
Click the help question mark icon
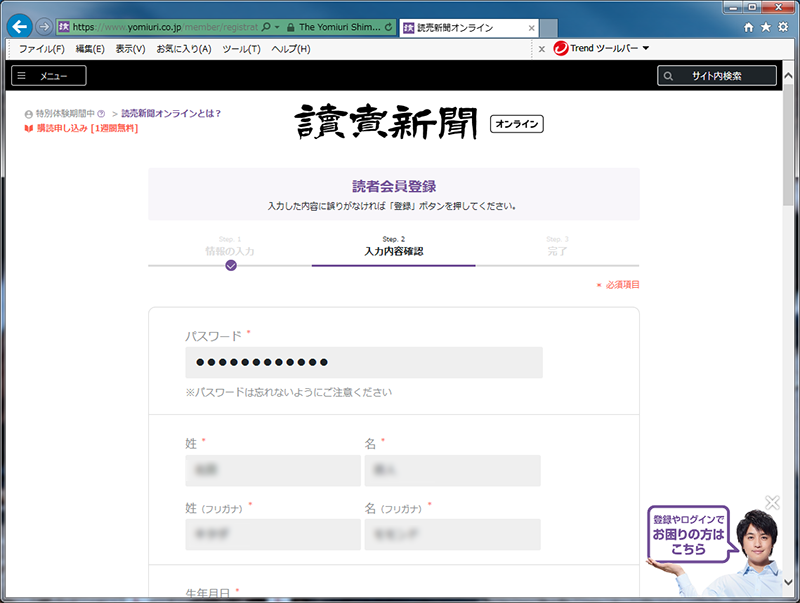tap(101, 114)
